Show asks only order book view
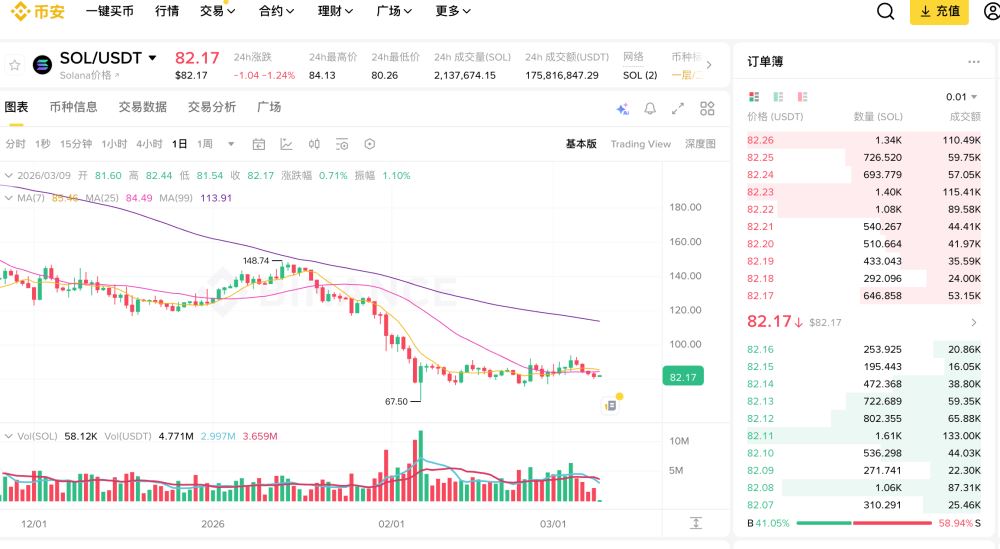 (802, 96)
